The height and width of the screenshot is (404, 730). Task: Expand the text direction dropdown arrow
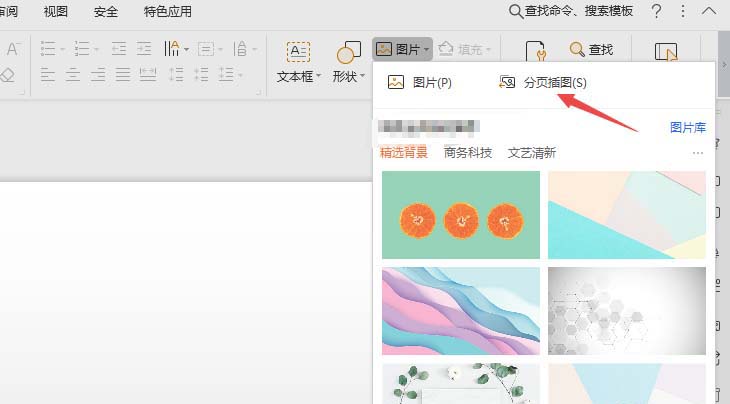186,49
